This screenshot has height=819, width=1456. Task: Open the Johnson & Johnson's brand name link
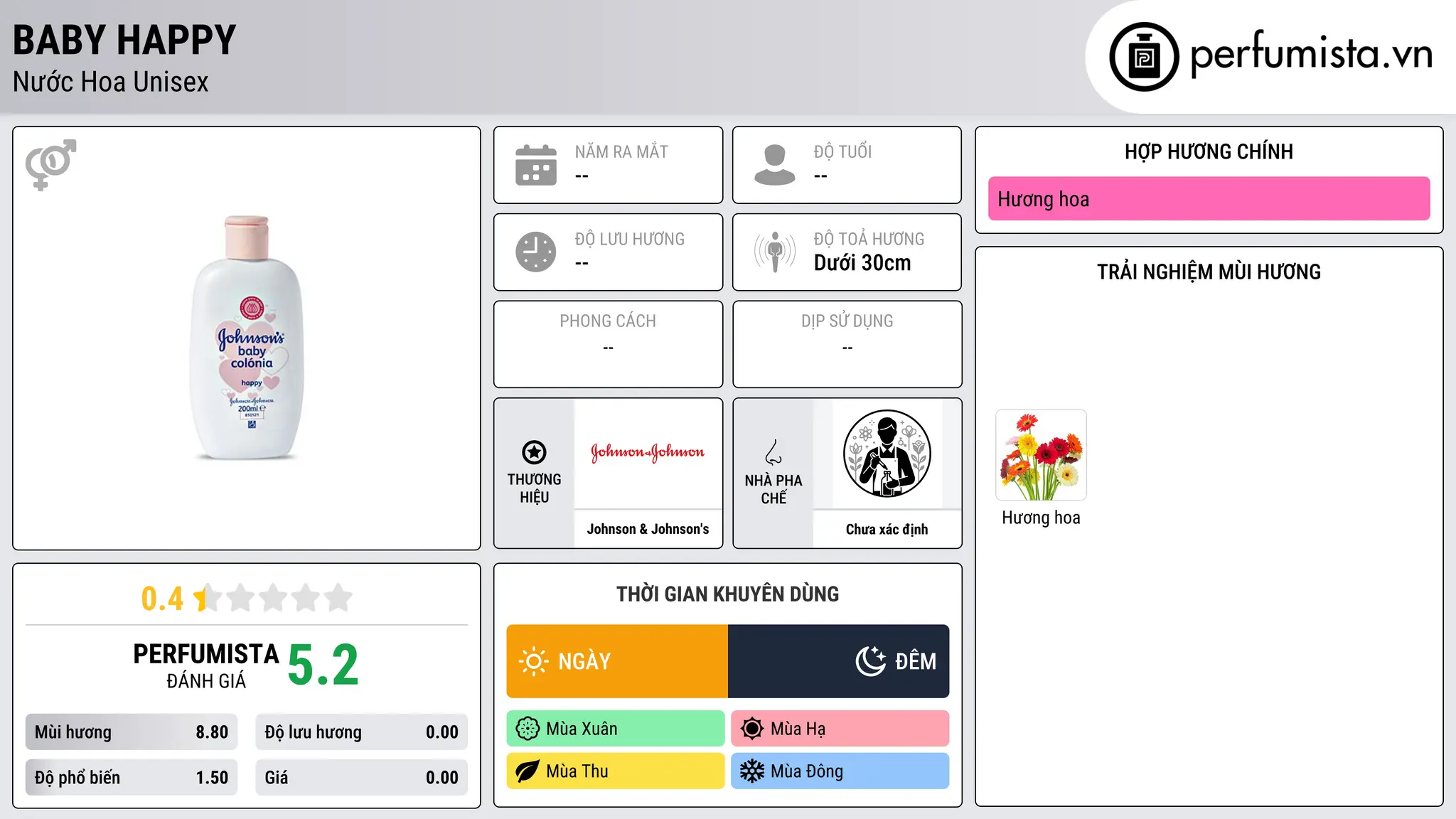click(648, 530)
